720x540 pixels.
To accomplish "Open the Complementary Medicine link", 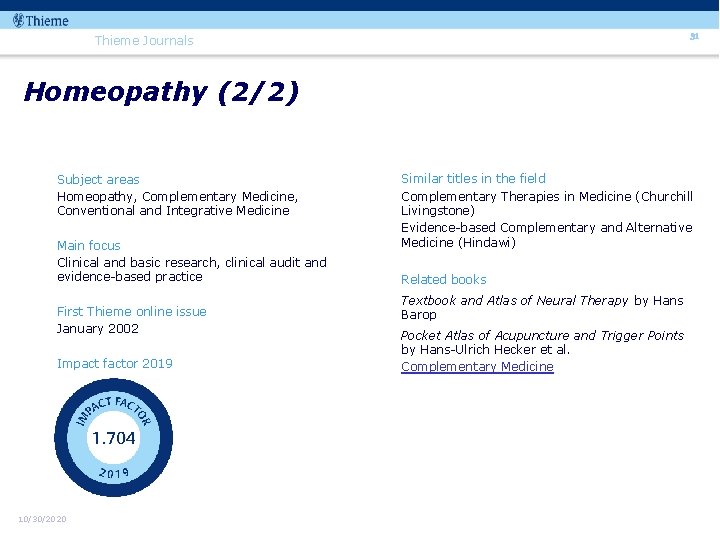I will coord(477,366).
